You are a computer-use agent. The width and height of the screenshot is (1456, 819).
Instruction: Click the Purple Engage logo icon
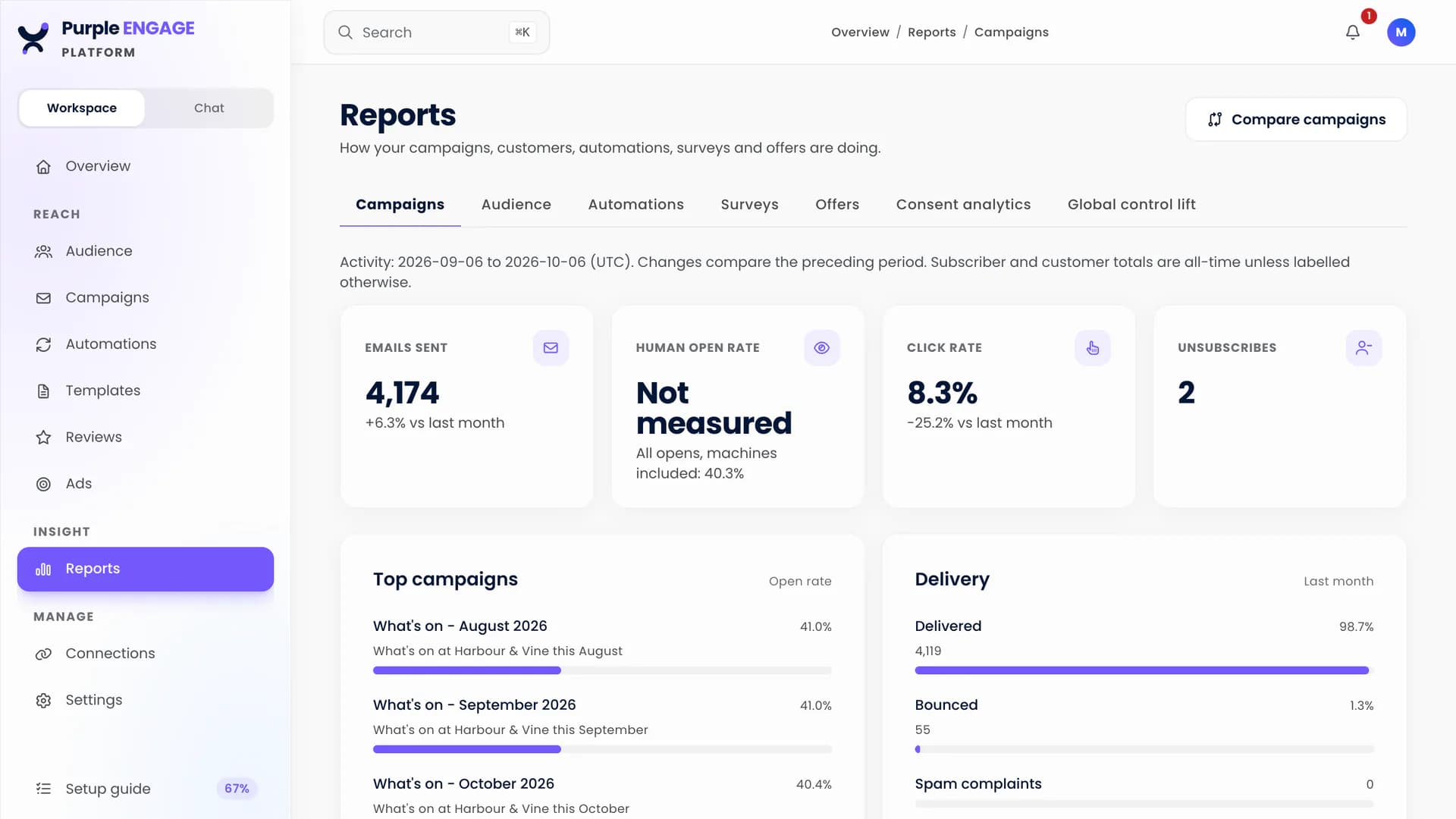[33, 38]
